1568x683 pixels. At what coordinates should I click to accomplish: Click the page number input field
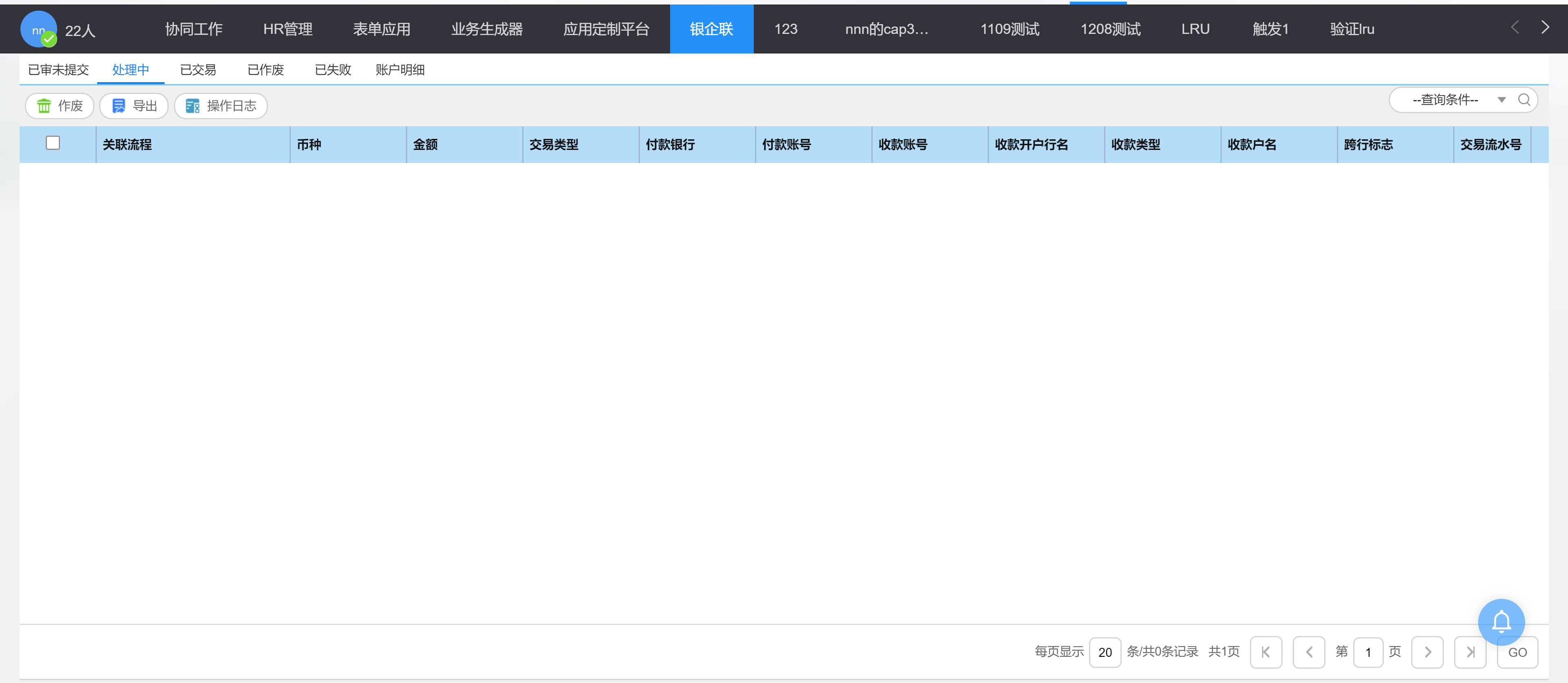coord(1368,652)
